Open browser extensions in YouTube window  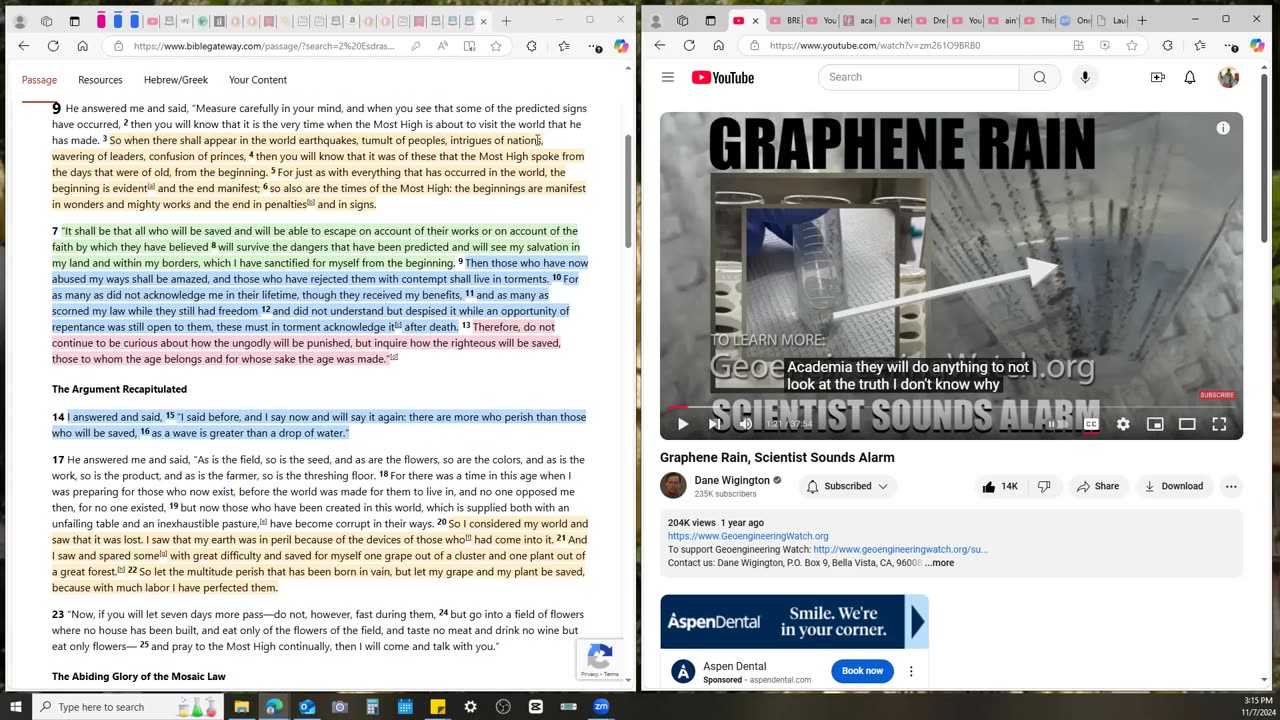(x=1167, y=45)
